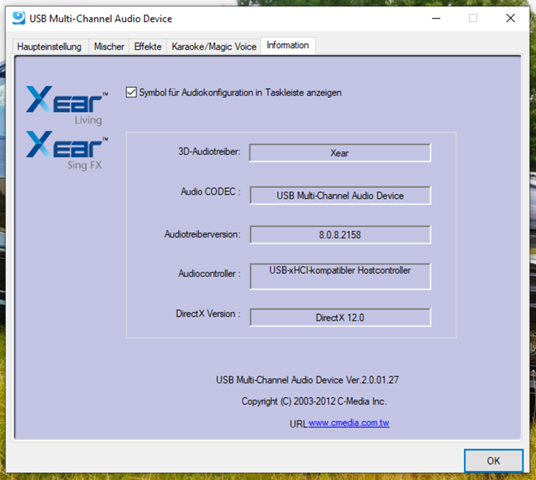This screenshot has height=480, width=536.
Task: Open the Mischer tab
Action: pyautogui.click(x=109, y=46)
